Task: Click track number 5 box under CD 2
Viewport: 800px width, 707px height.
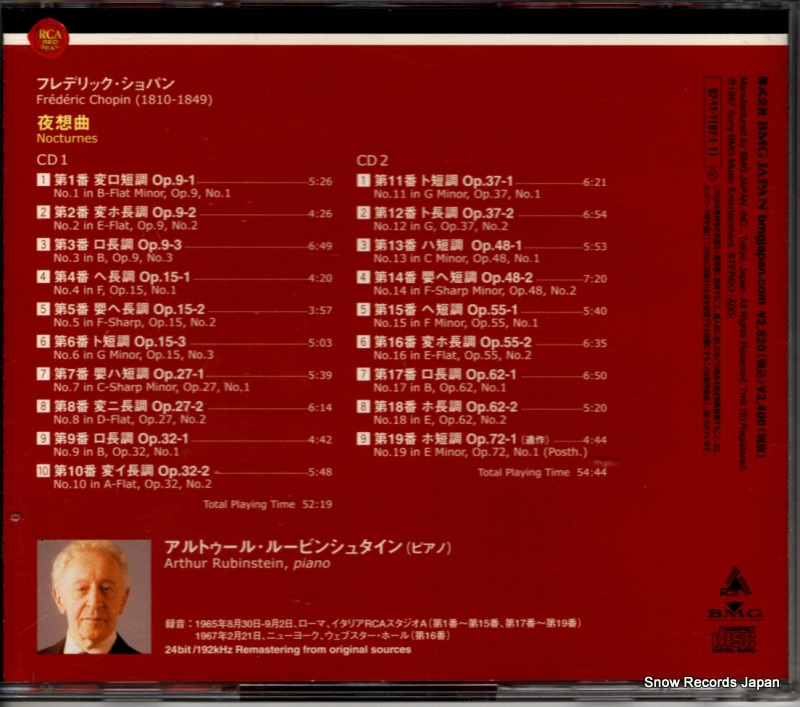Action: pos(364,309)
